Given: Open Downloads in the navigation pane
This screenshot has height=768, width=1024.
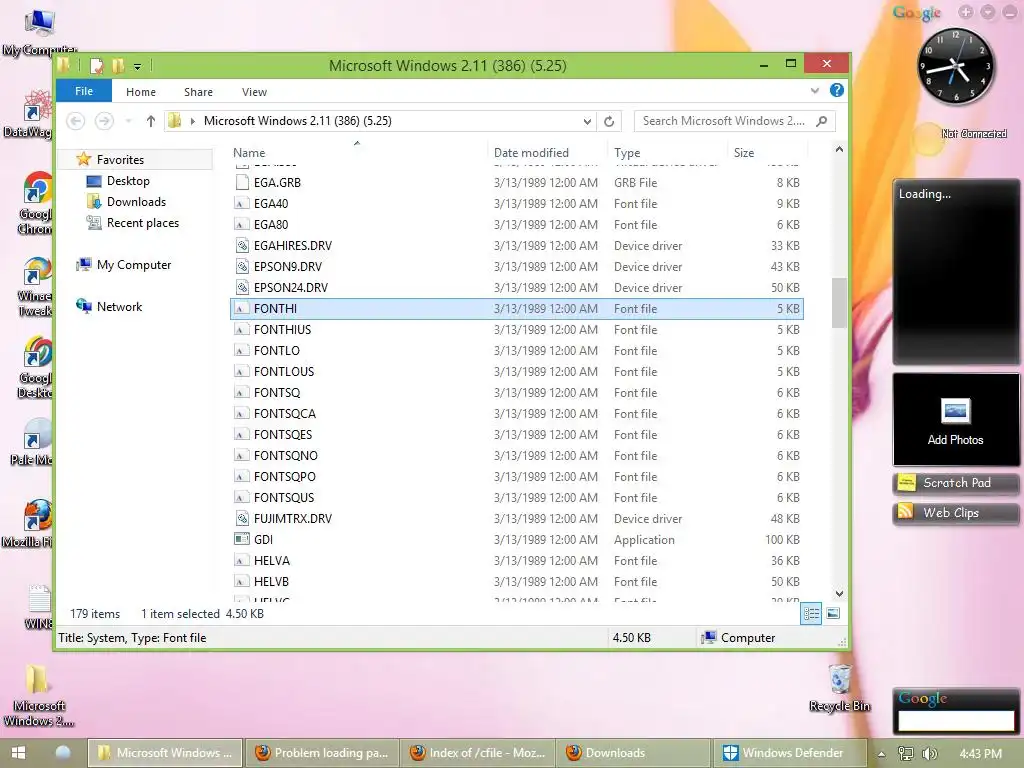Looking at the screenshot, I should click(x=136, y=202).
